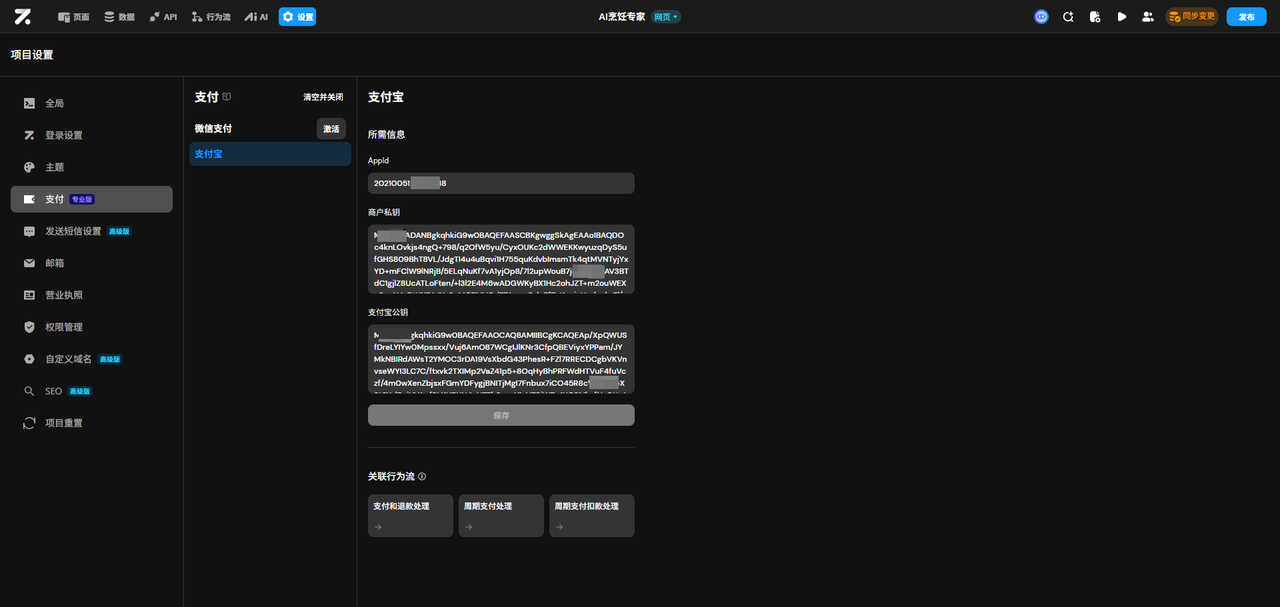Open the collaborators people icon

(1148, 17)
